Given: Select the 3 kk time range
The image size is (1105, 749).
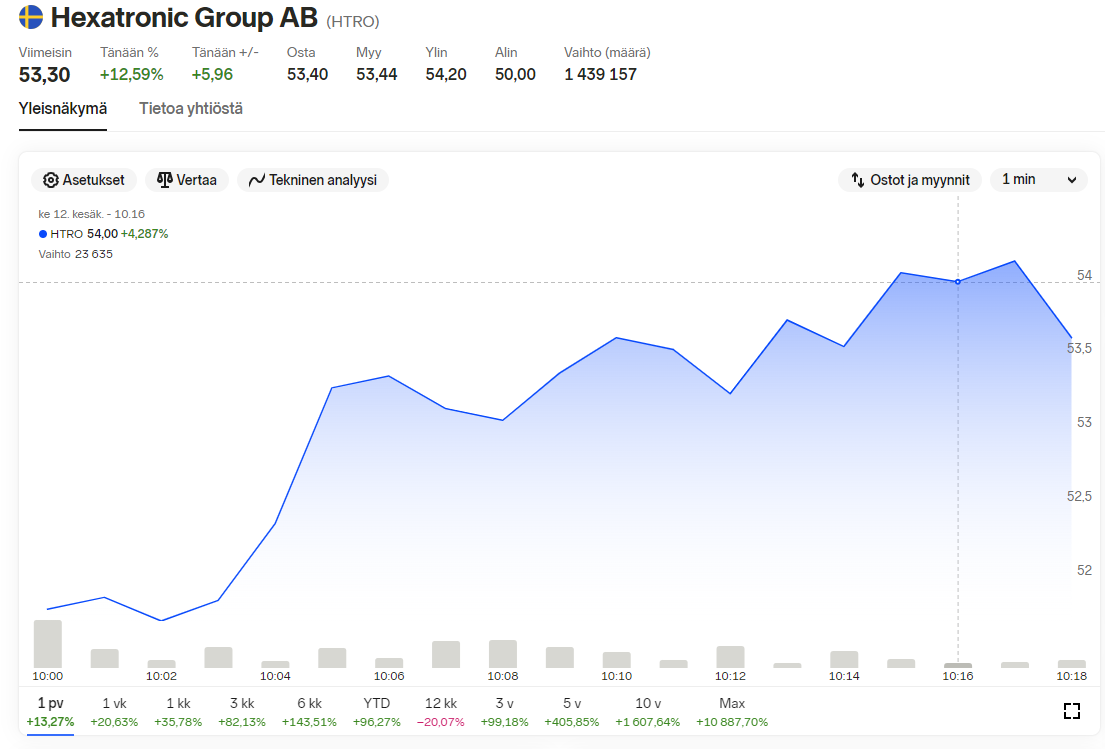Looking at the screenshot, I should (x=242, y=712).
